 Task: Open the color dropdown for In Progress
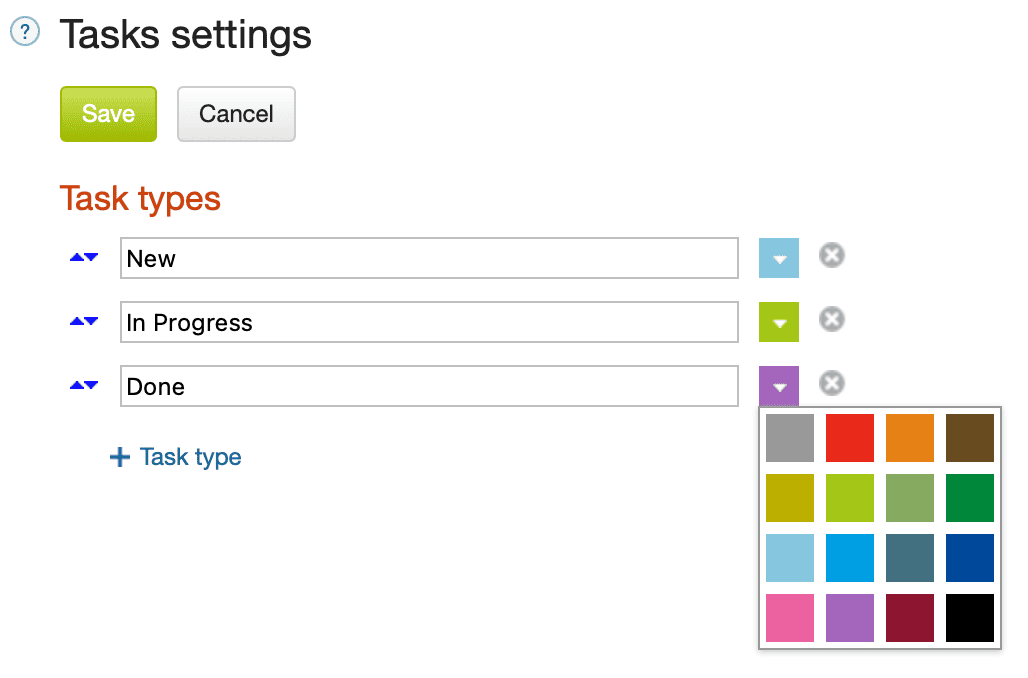tap(779, 321)
